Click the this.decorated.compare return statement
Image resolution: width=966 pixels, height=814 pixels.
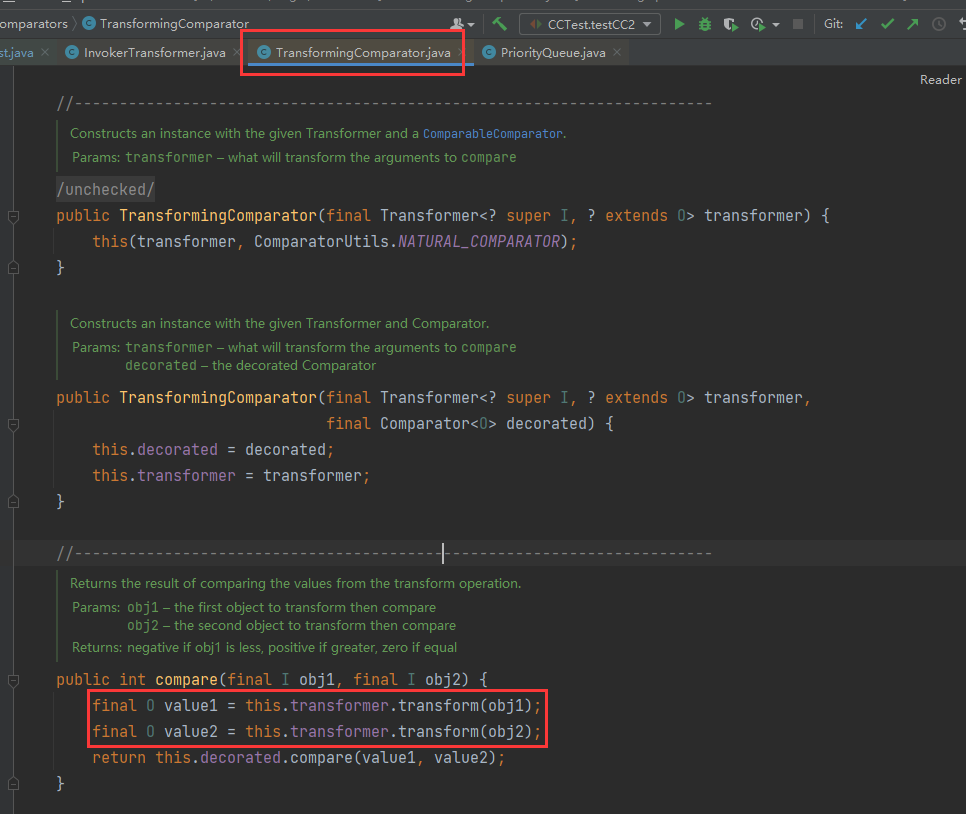tap(298, 757)
